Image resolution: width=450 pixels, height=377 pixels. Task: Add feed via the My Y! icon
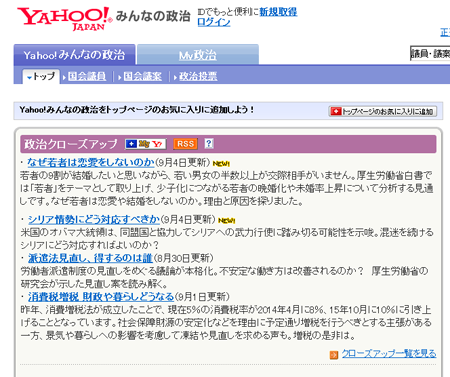145,144
